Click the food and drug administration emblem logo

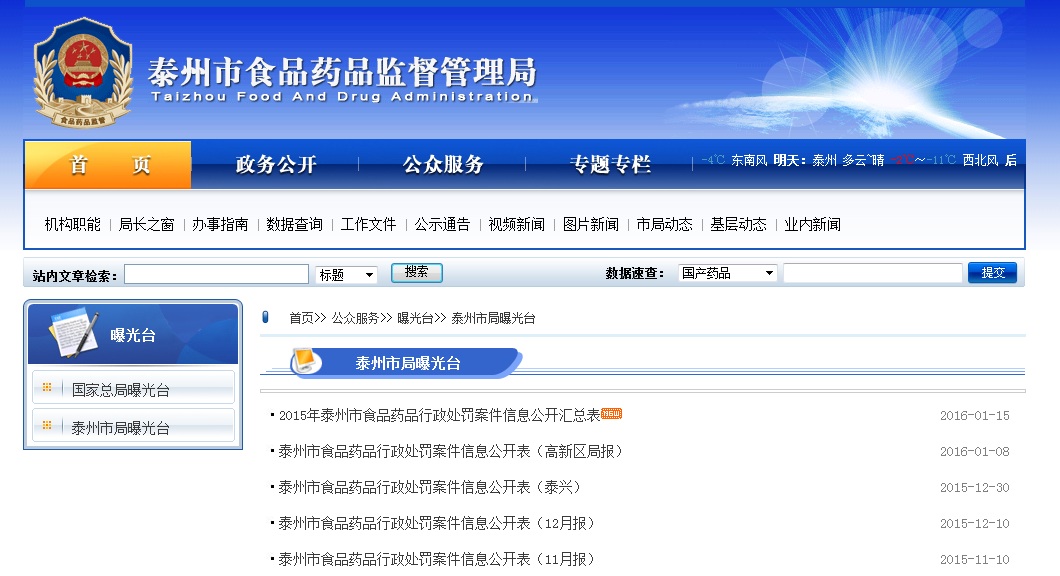click(83, 73)
